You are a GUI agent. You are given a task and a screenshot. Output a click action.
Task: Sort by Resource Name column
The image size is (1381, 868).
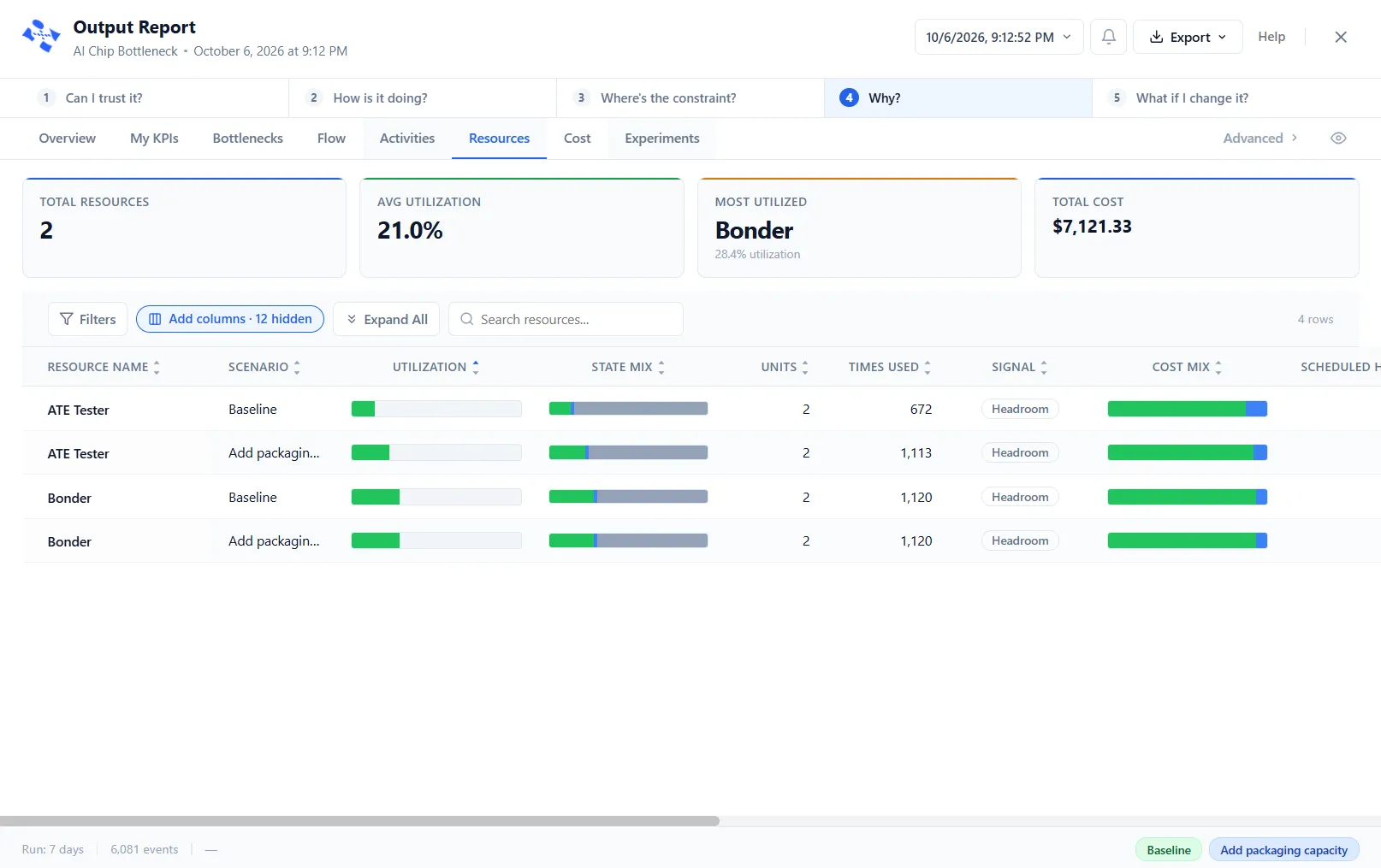pyautogui.click(x=104, y=367)
